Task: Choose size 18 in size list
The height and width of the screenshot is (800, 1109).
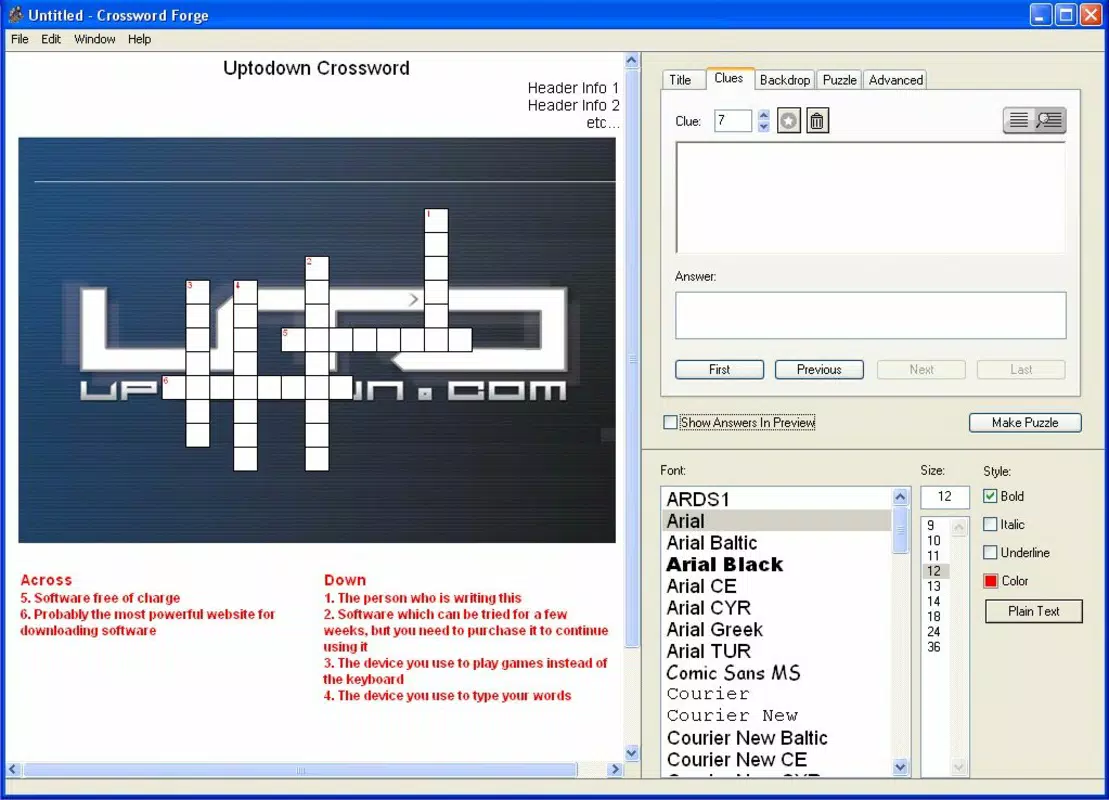Action: coord(936,617)
